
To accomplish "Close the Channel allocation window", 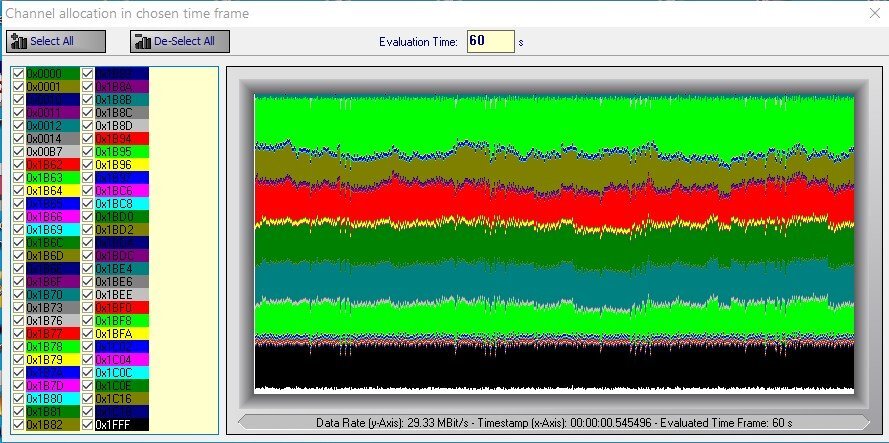I will 865,12.
